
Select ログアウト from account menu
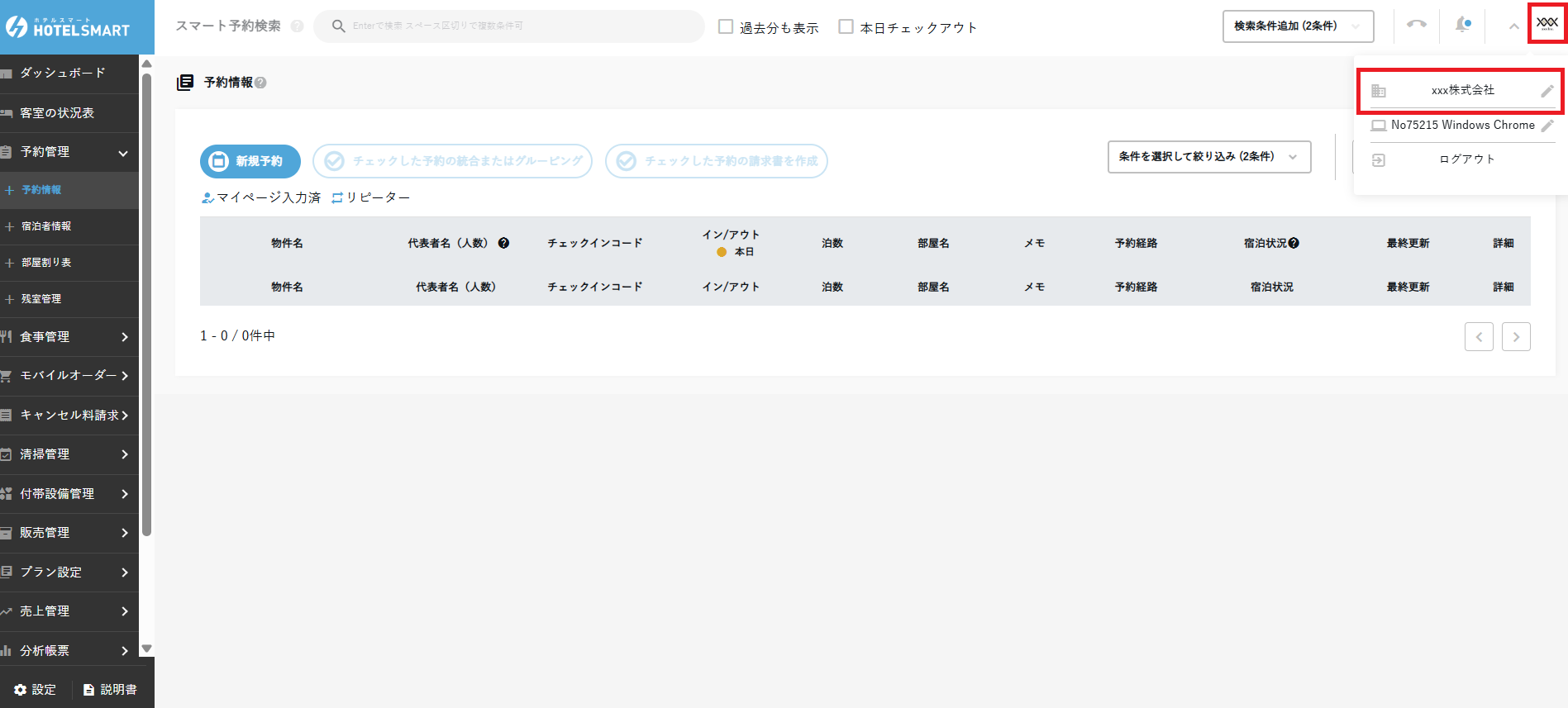(1466, 159)
